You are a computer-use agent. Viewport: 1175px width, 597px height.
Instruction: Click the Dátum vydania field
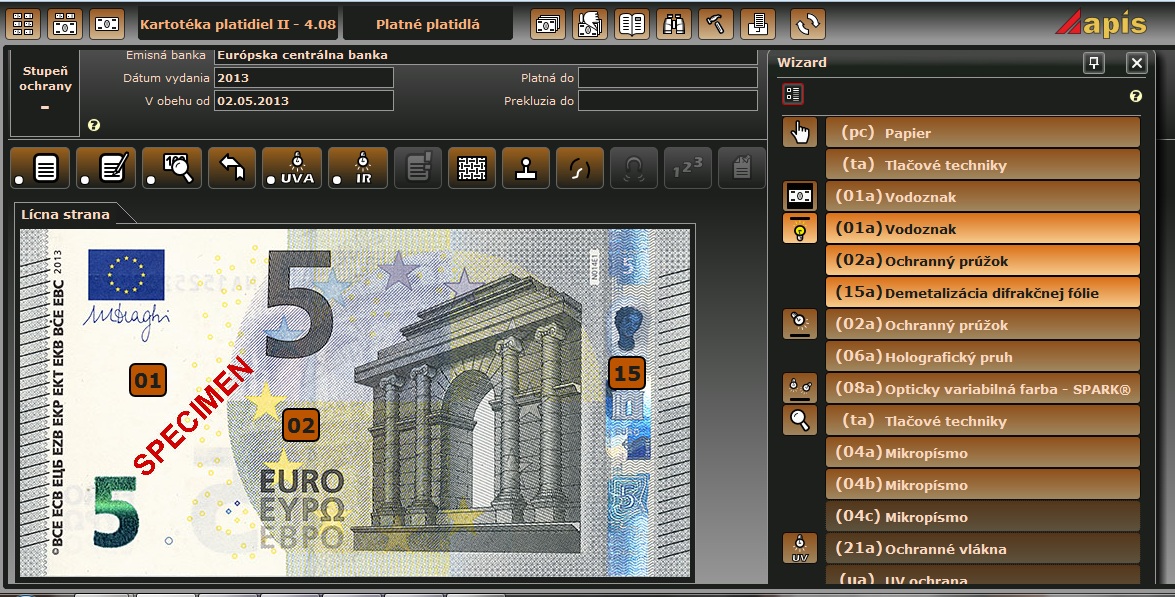tap(304, 78)
